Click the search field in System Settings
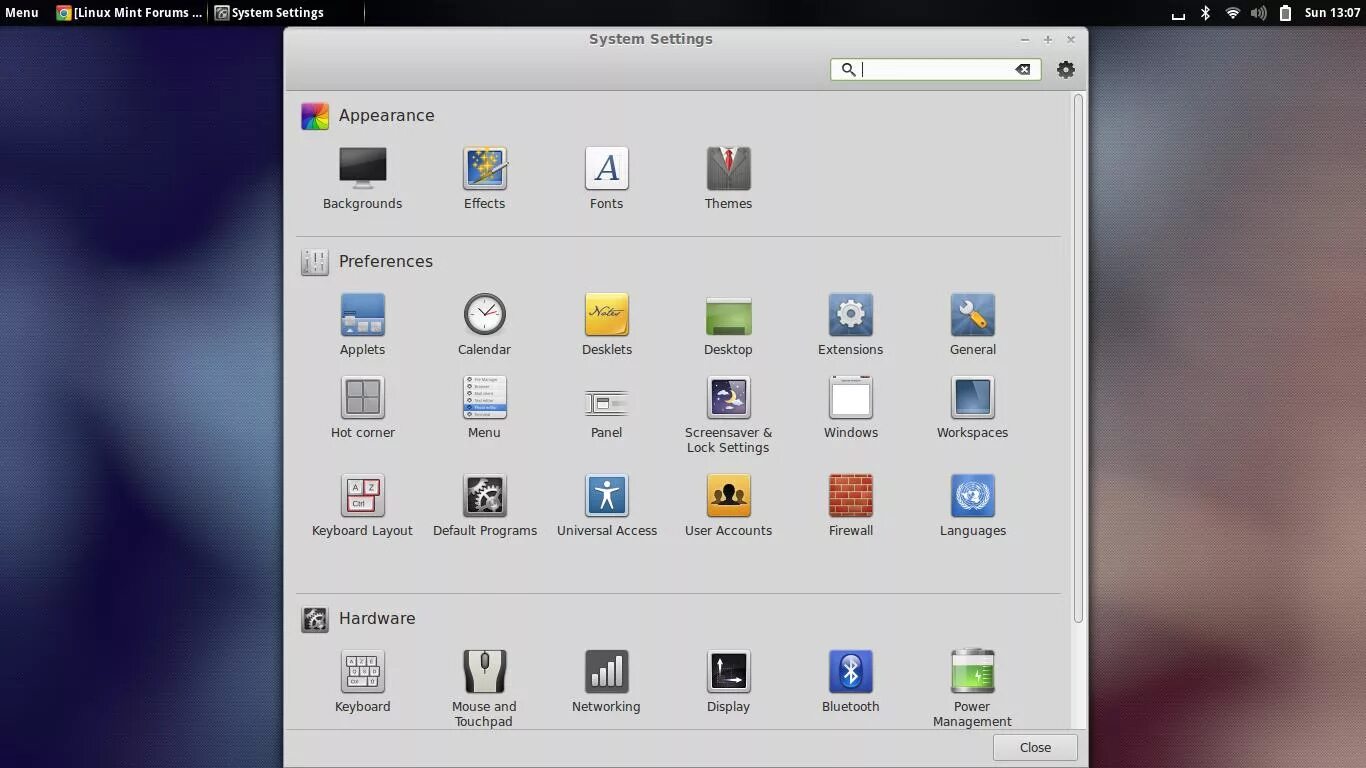Image resolution: width=1366 pixels, height=768 pixels. (936, 69)
